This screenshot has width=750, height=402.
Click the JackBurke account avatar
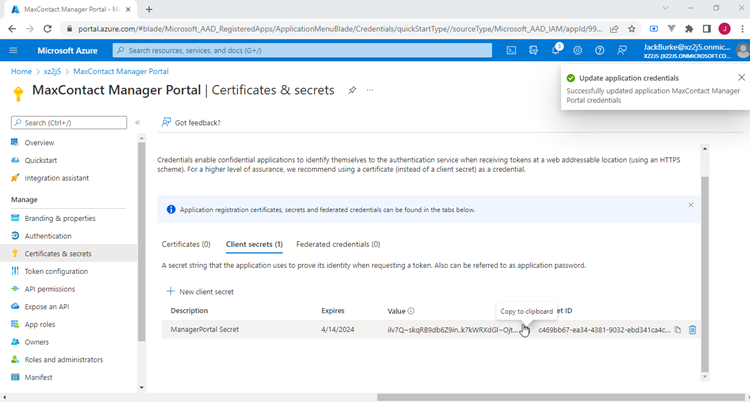(743, 50)
